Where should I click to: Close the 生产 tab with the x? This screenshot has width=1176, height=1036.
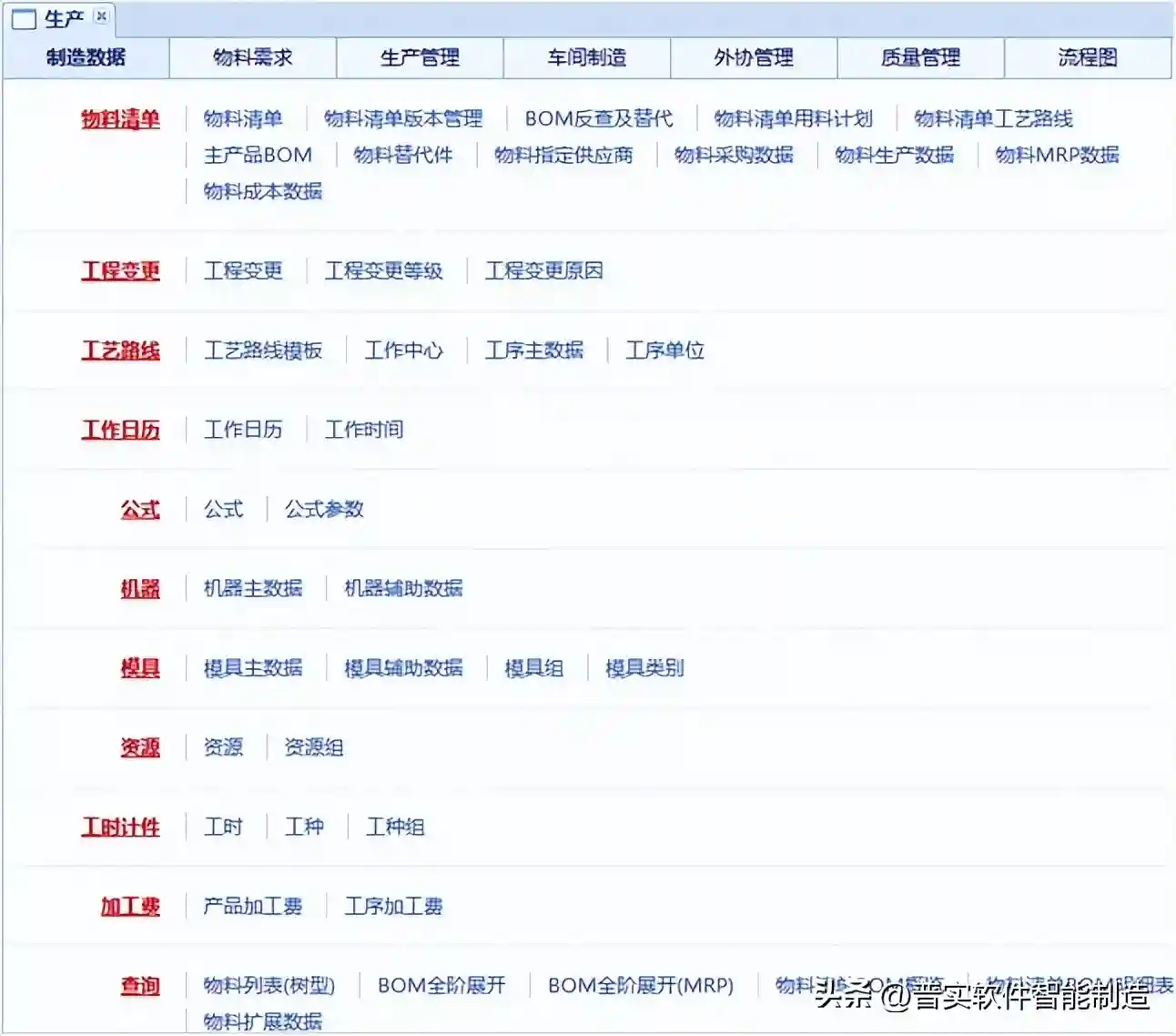[x=101, y=16]
